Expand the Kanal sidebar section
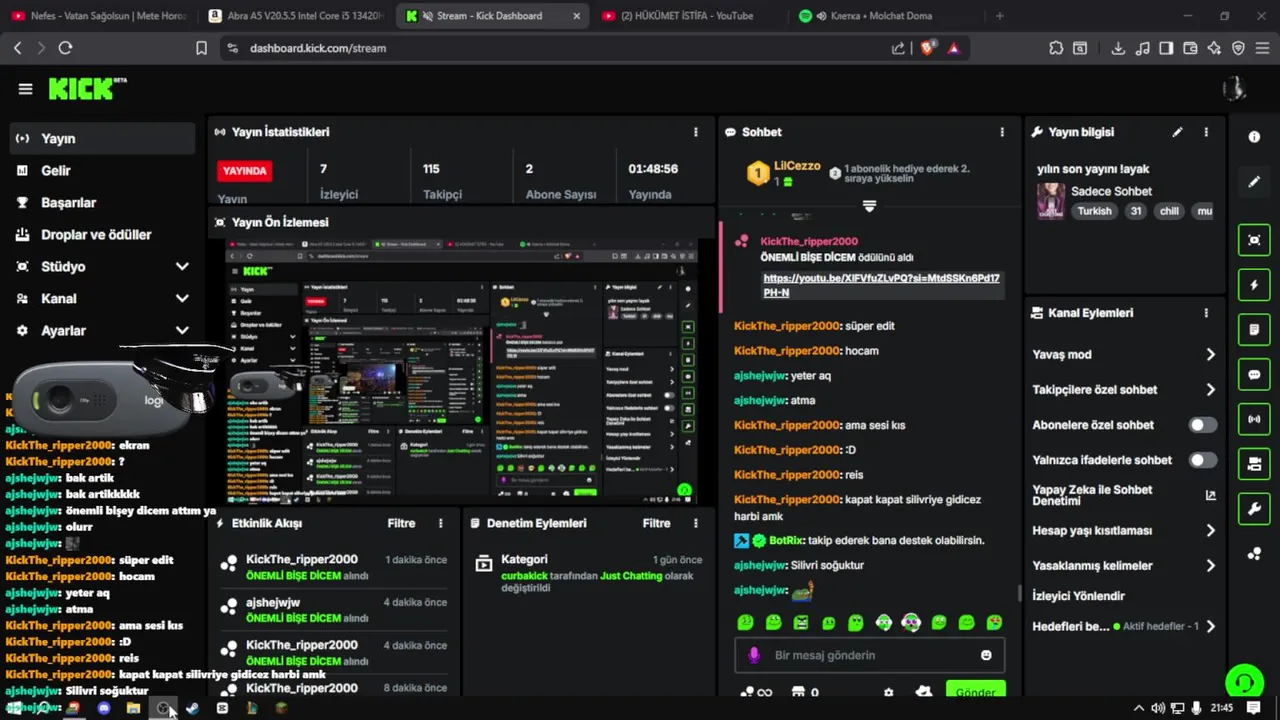 tap(182, 298)
